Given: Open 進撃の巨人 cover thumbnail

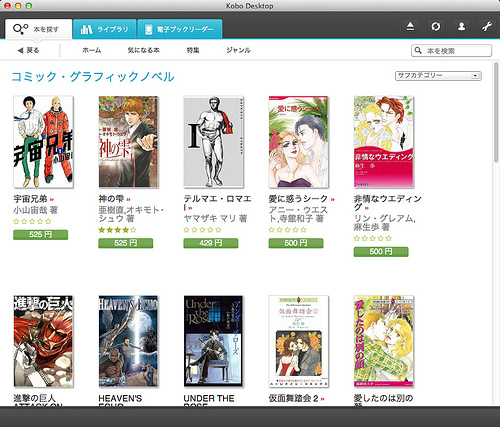Looking at the screenshot, I should click(x=43, y=341).
